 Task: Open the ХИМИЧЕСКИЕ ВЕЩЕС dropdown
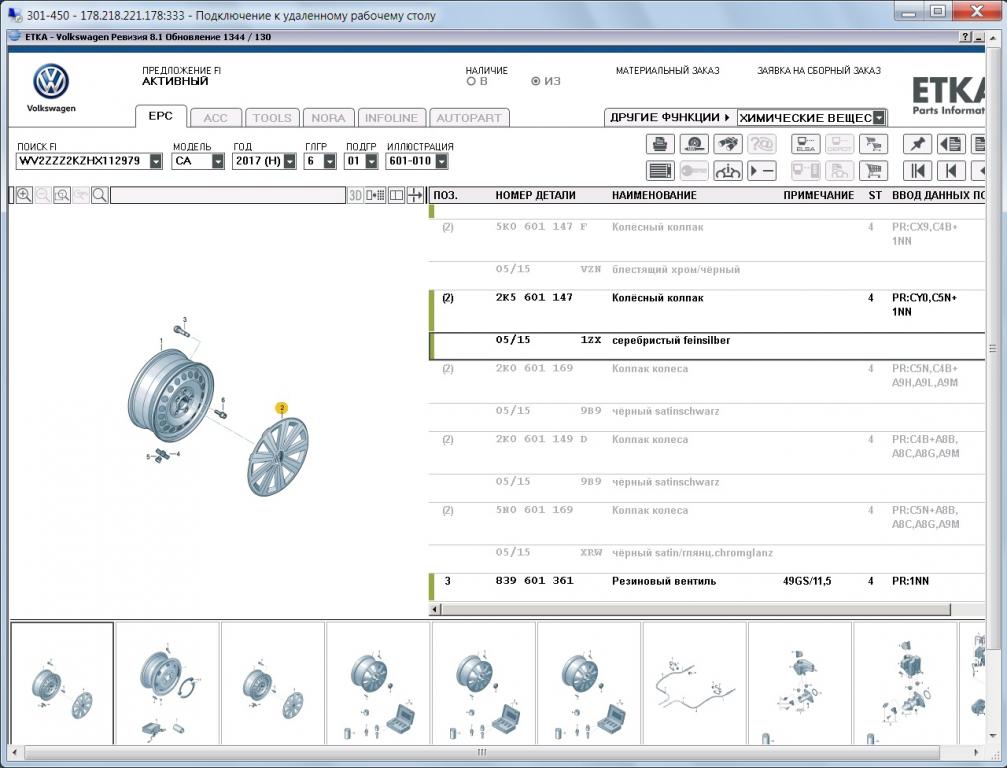tap(879, 118)
